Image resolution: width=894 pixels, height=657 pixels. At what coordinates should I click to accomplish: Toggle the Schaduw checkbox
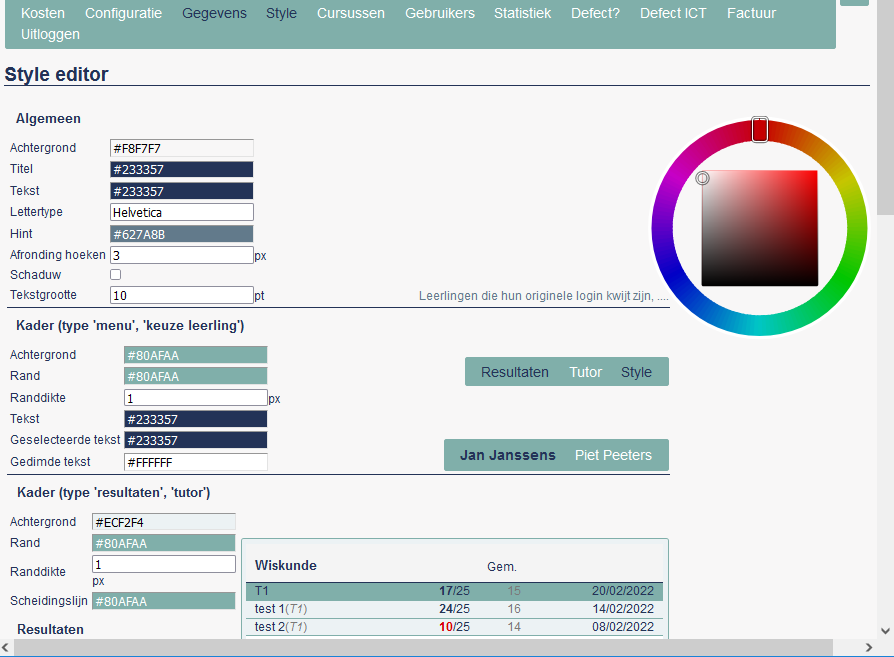[116, 275]
